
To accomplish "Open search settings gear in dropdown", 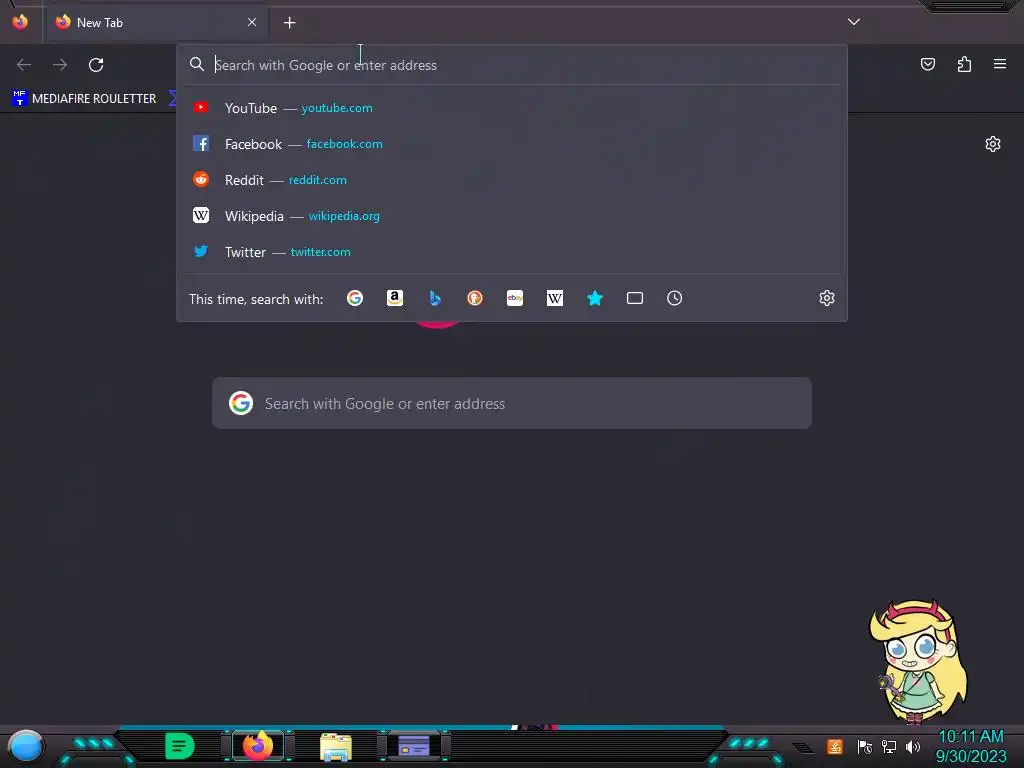I will [827, 298].
